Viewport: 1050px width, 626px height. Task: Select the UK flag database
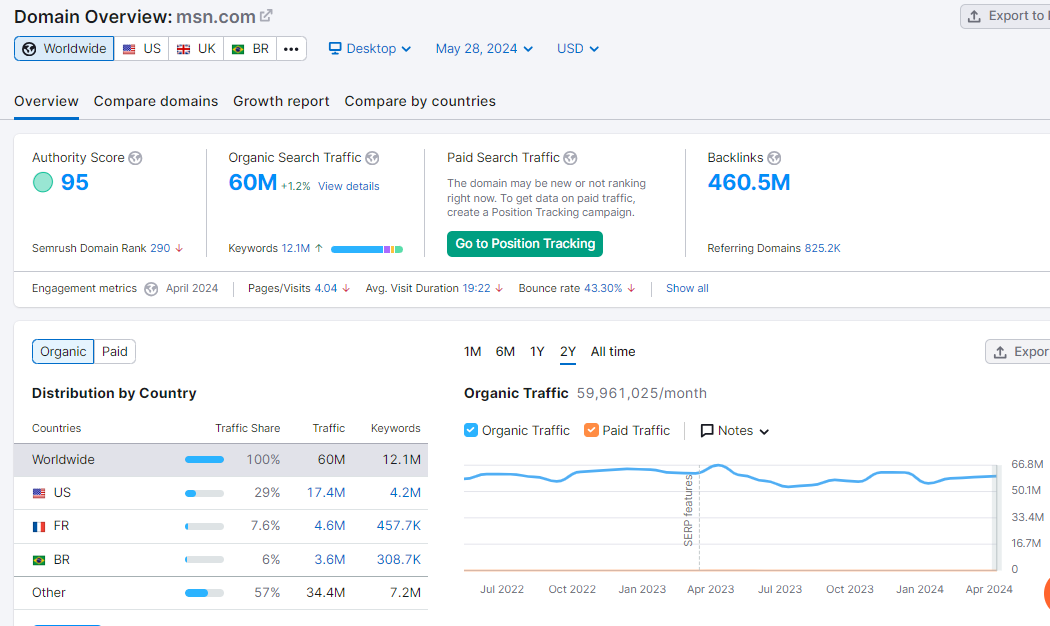click(196, 49)
